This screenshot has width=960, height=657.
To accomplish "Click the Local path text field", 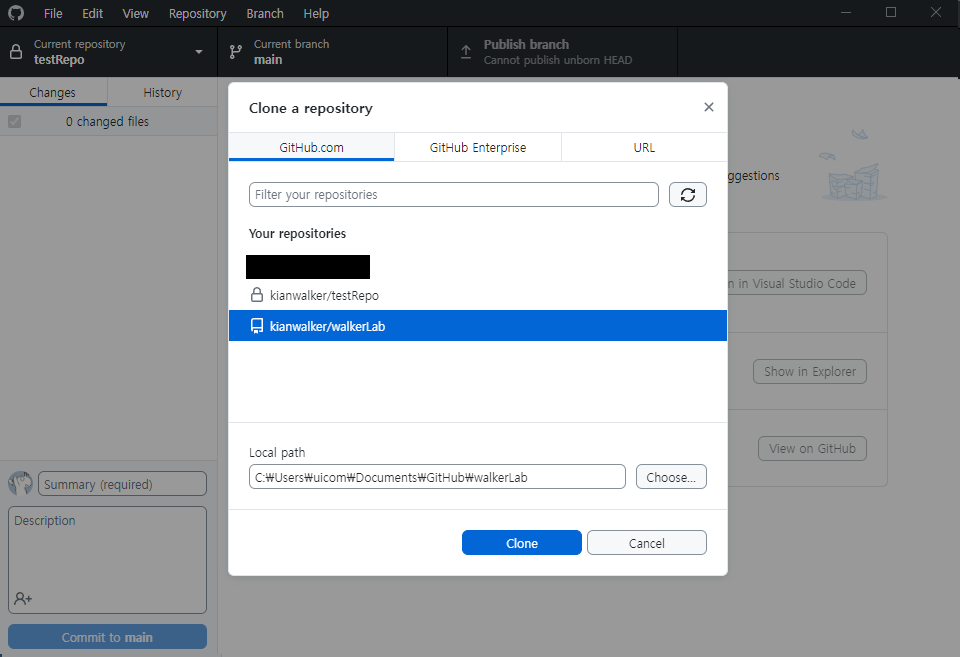I will [x=437, y=477].
